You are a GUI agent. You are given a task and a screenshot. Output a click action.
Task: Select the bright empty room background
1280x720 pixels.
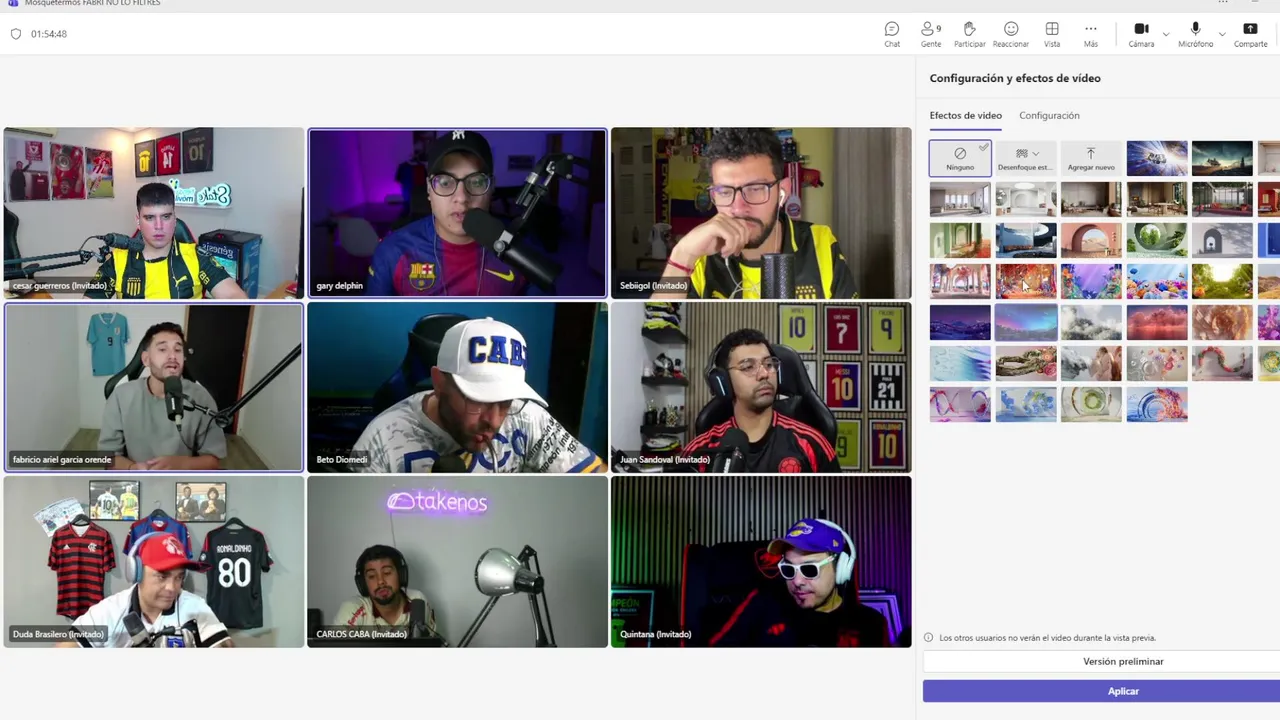pyautogui.click(x=960, y=199)
